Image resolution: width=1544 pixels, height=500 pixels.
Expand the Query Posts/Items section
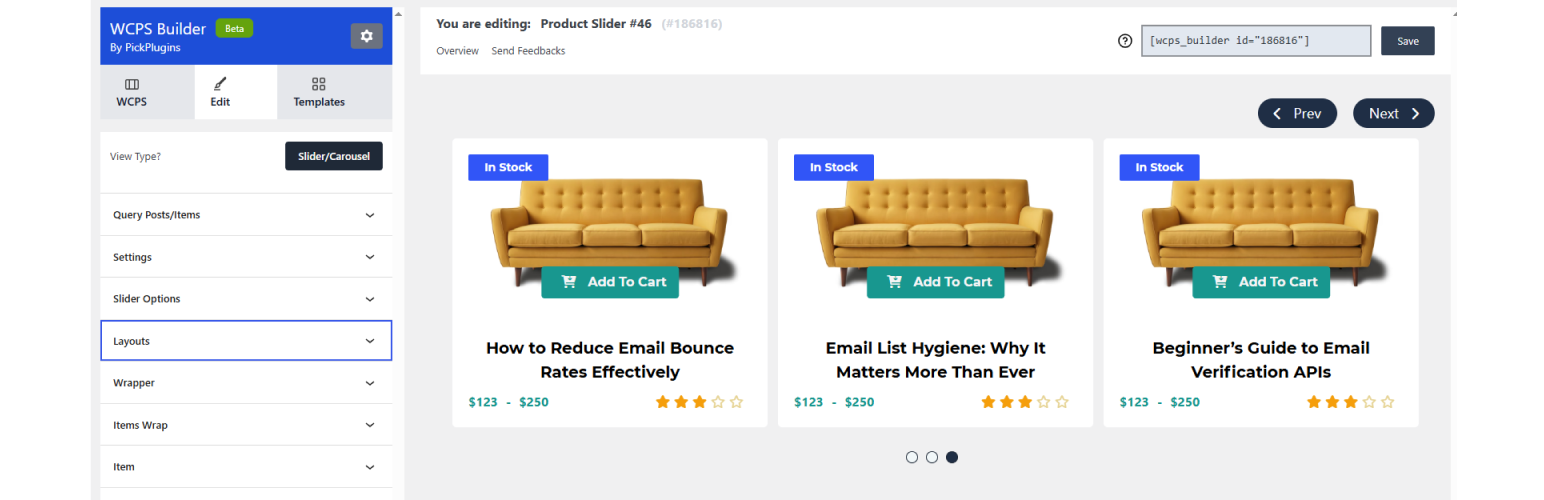tap(246, 215)
